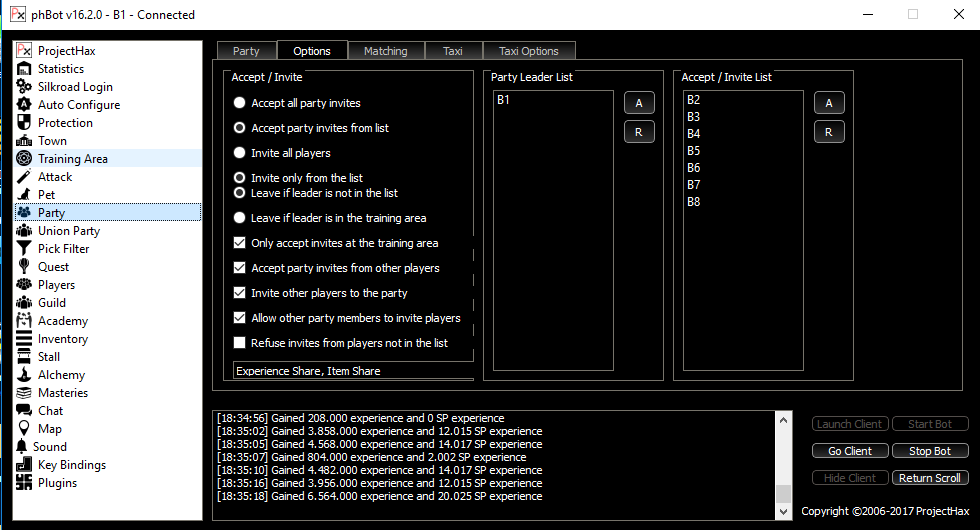Open the Taxi Options tab
Image resolution: width=980 pixels, height=530 pixels.
pyautogui.click(x=528, y=51)
